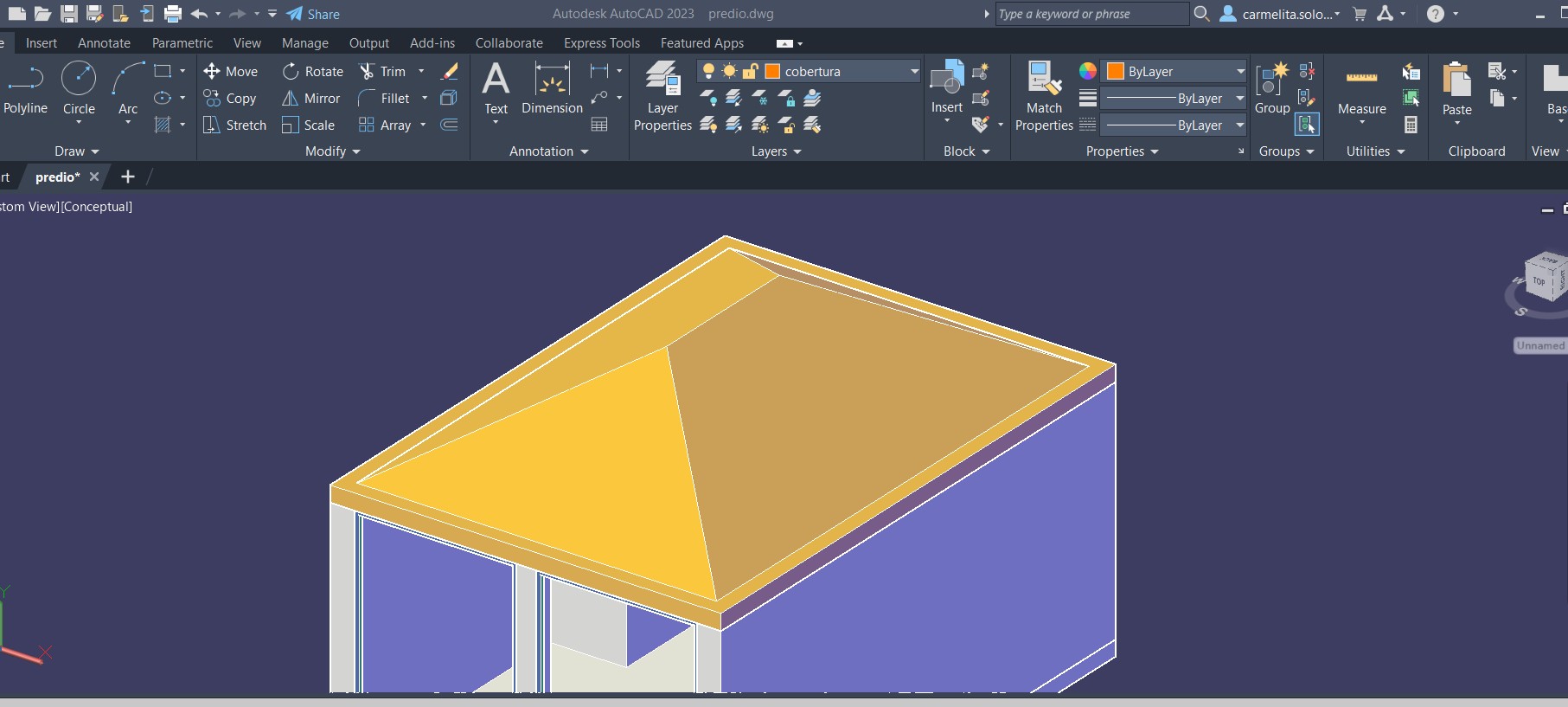Click the Thaw All Layers icon
1568x707 pixels.
(760, 125)
